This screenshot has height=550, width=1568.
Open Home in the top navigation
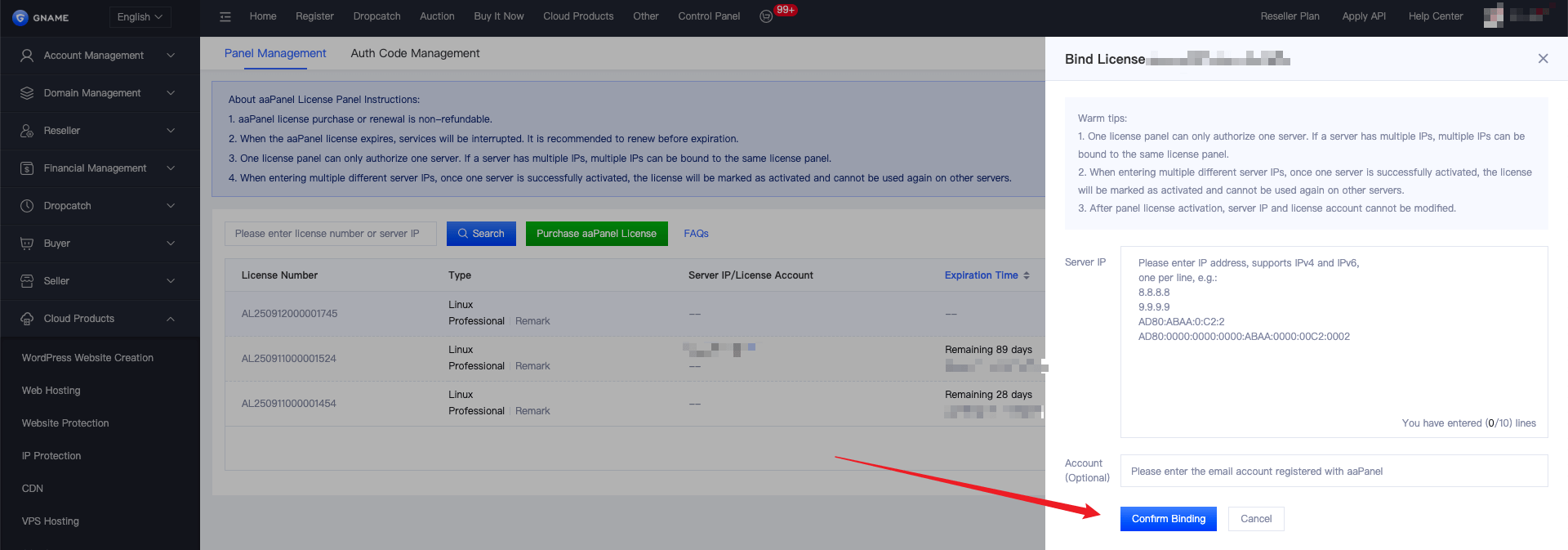click(x=263, y=16)
